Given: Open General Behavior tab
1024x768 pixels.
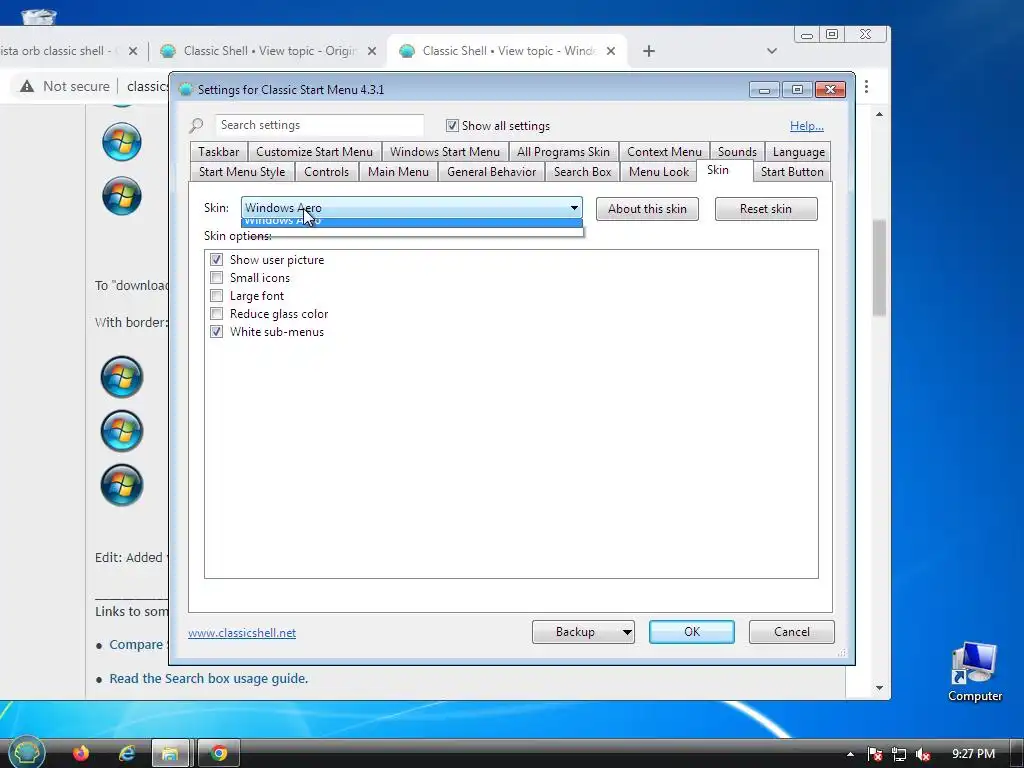Looking at the screenshot, I should pyautogui.click(x=491, y=172).
